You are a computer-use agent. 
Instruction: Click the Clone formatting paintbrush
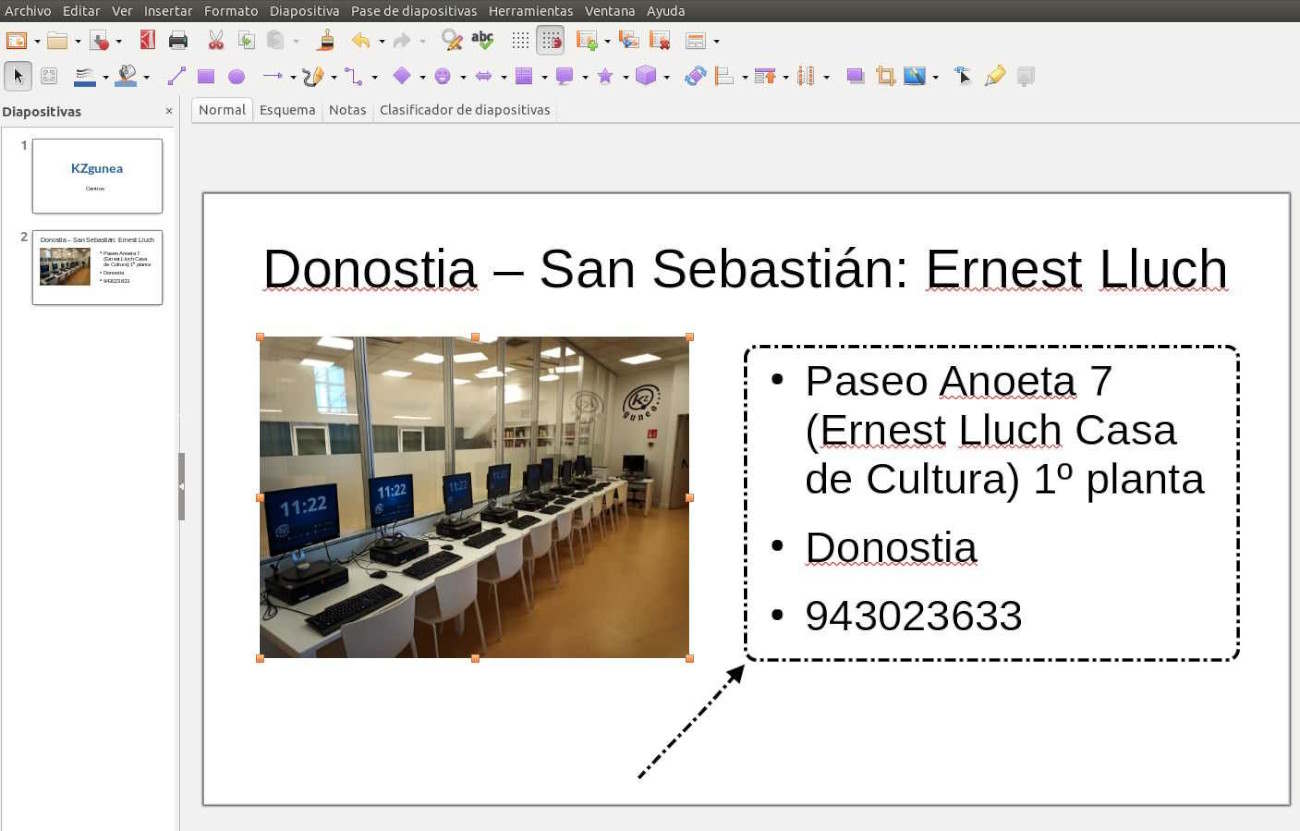pyautogui.click(x=326, y=40)
